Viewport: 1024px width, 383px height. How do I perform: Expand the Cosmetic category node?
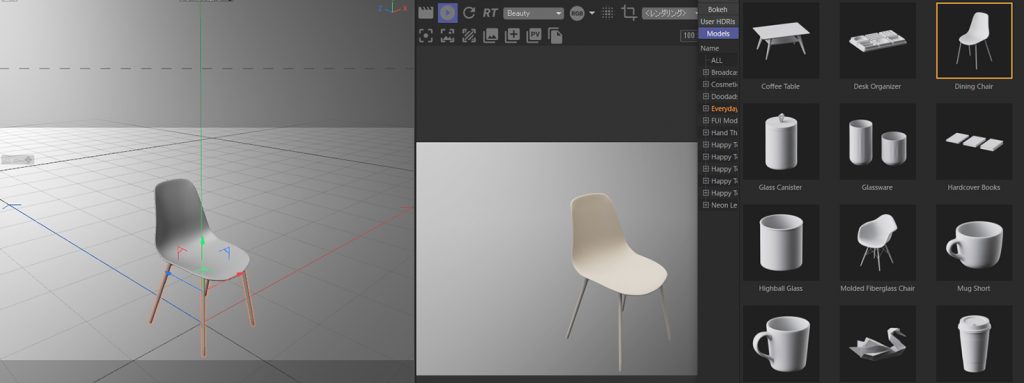point(705,84)
